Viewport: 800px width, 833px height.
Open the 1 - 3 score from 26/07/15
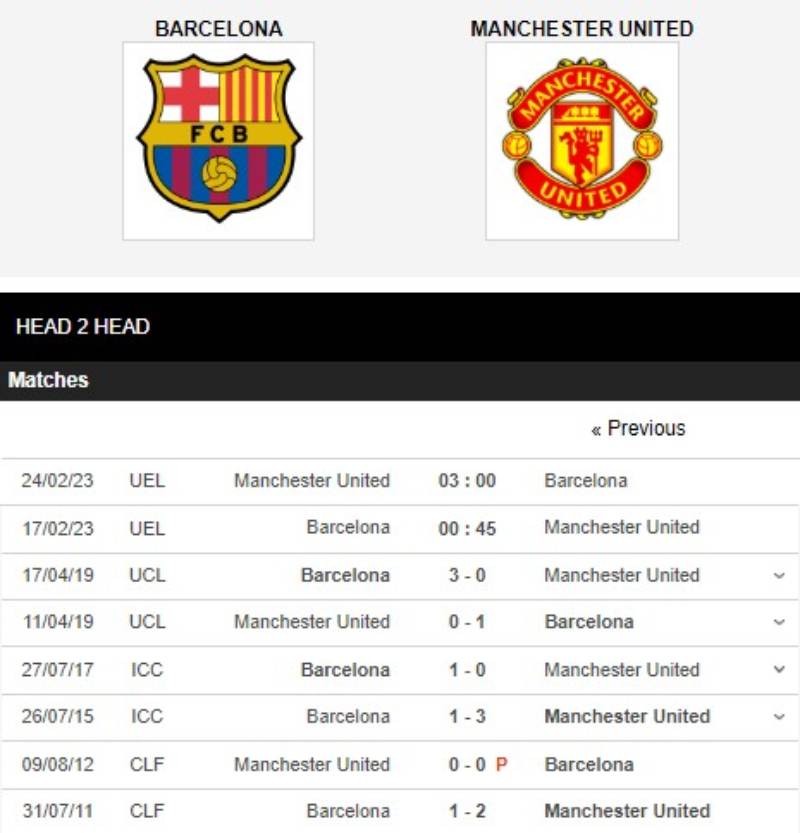click(467, 717)
